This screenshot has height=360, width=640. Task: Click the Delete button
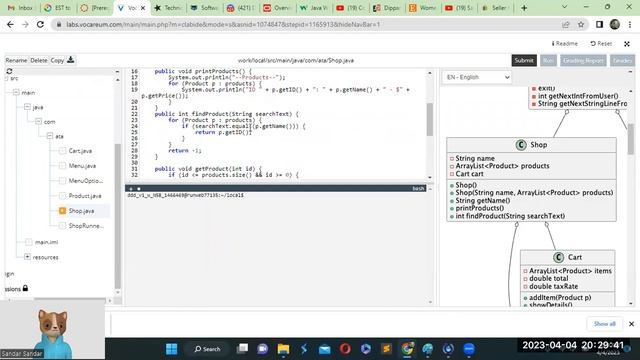click(39, 60)
